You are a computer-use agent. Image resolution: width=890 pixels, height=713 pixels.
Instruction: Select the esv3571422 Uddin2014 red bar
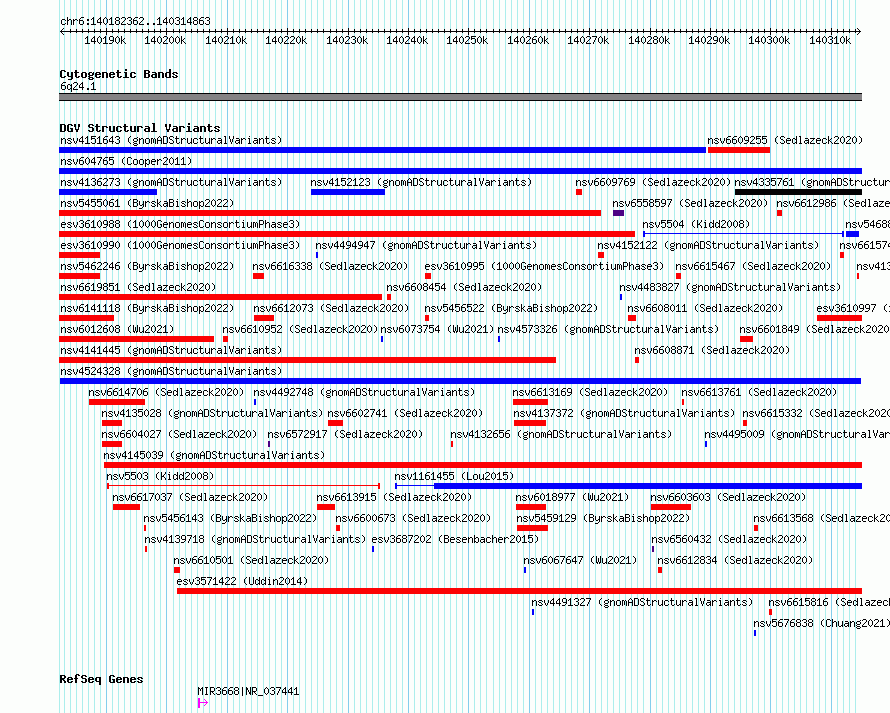(x=519, y=591)
